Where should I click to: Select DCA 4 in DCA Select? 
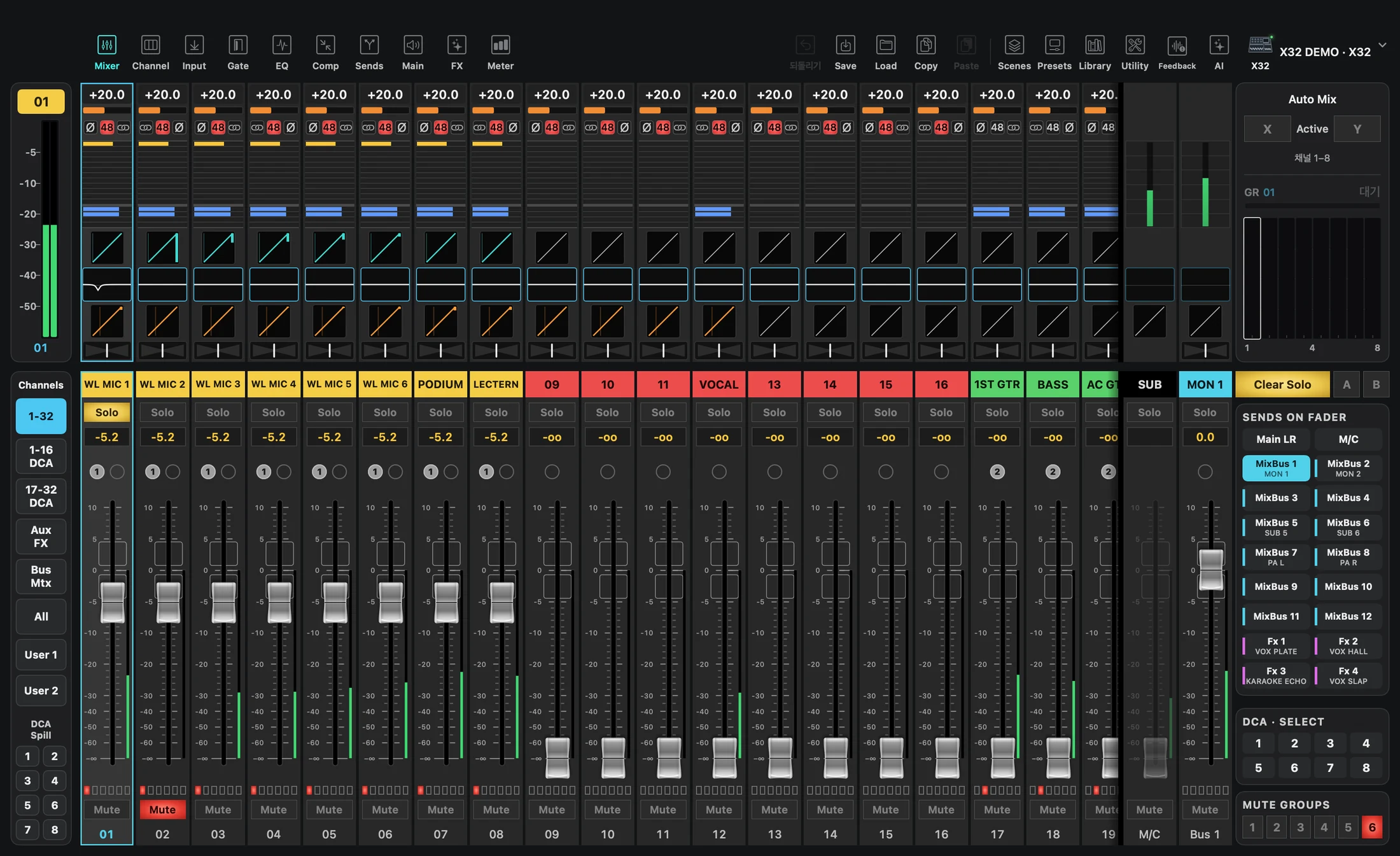click(1366, 743)
